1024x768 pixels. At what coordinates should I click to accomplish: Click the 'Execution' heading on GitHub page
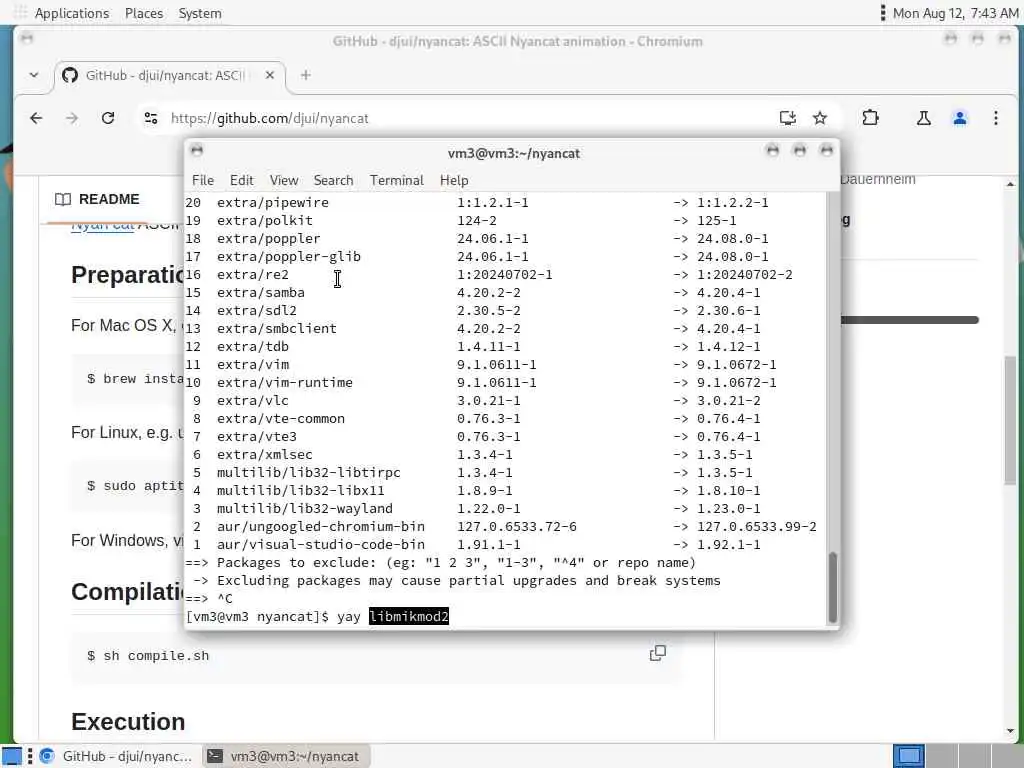tap(128, 722)
